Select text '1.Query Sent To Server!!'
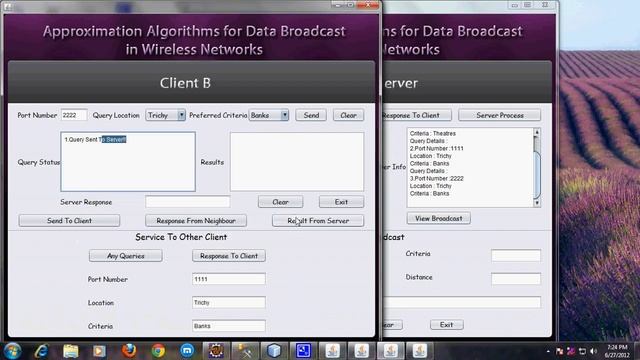Screen dimensions: 640x360 click(96, 140)
